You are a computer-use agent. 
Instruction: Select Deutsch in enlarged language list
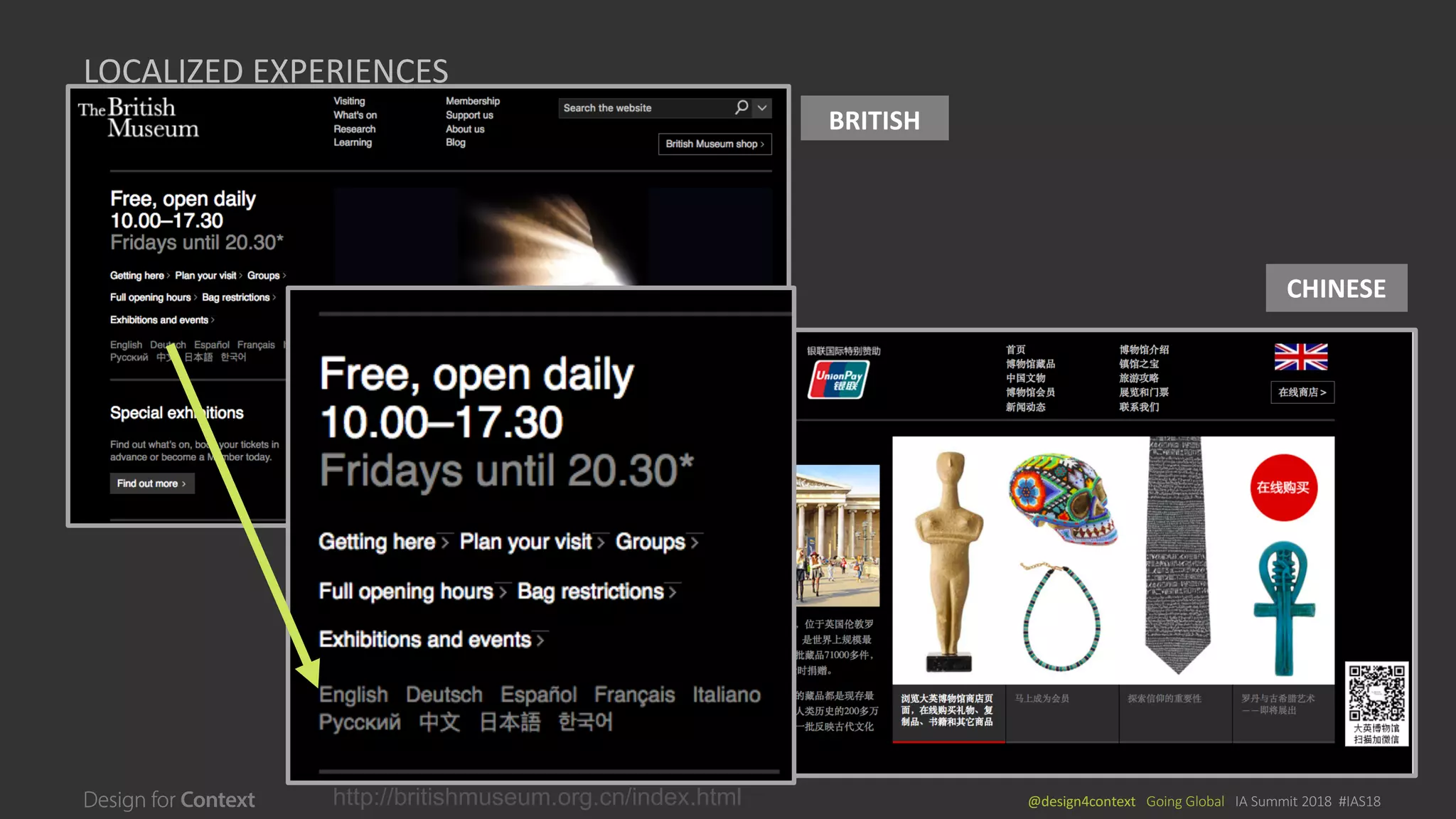[x=444, y=695]
